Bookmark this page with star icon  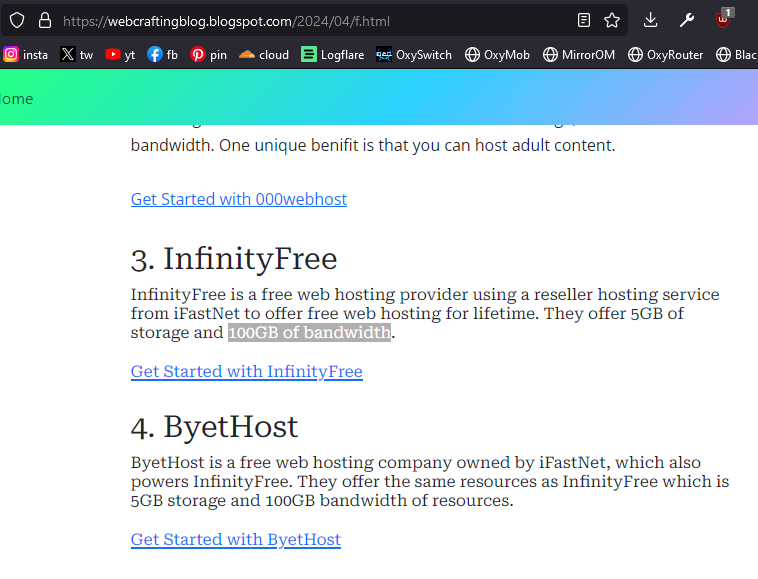pyautogui.click(x=612, y=20)
